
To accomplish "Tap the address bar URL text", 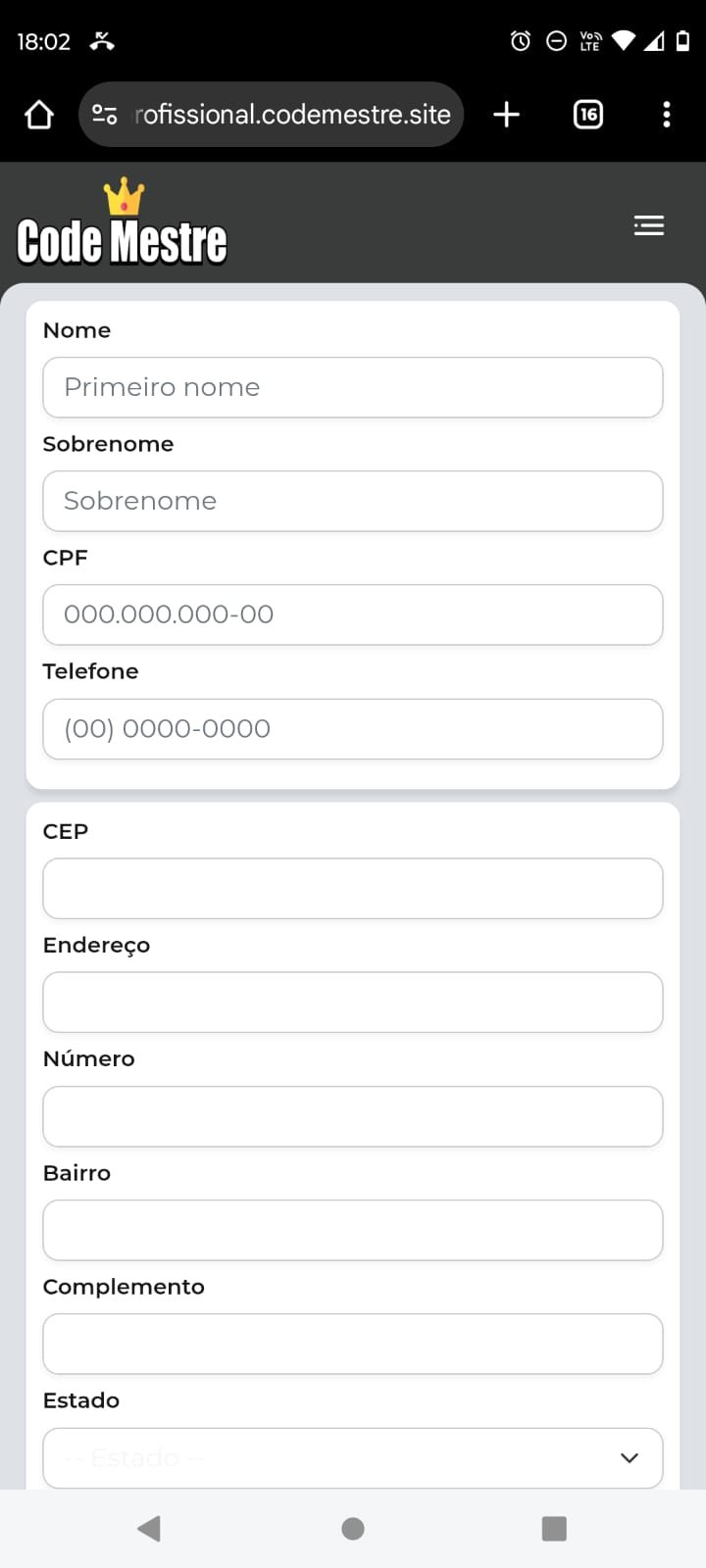I will click(292, 115).
